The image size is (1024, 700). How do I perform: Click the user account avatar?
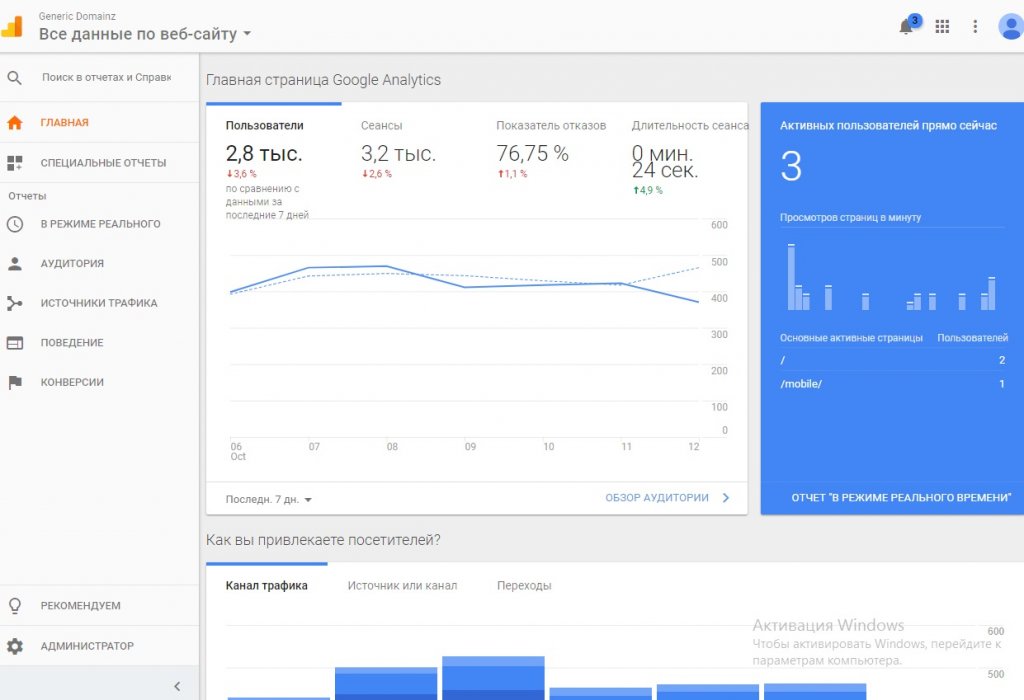1010,27
